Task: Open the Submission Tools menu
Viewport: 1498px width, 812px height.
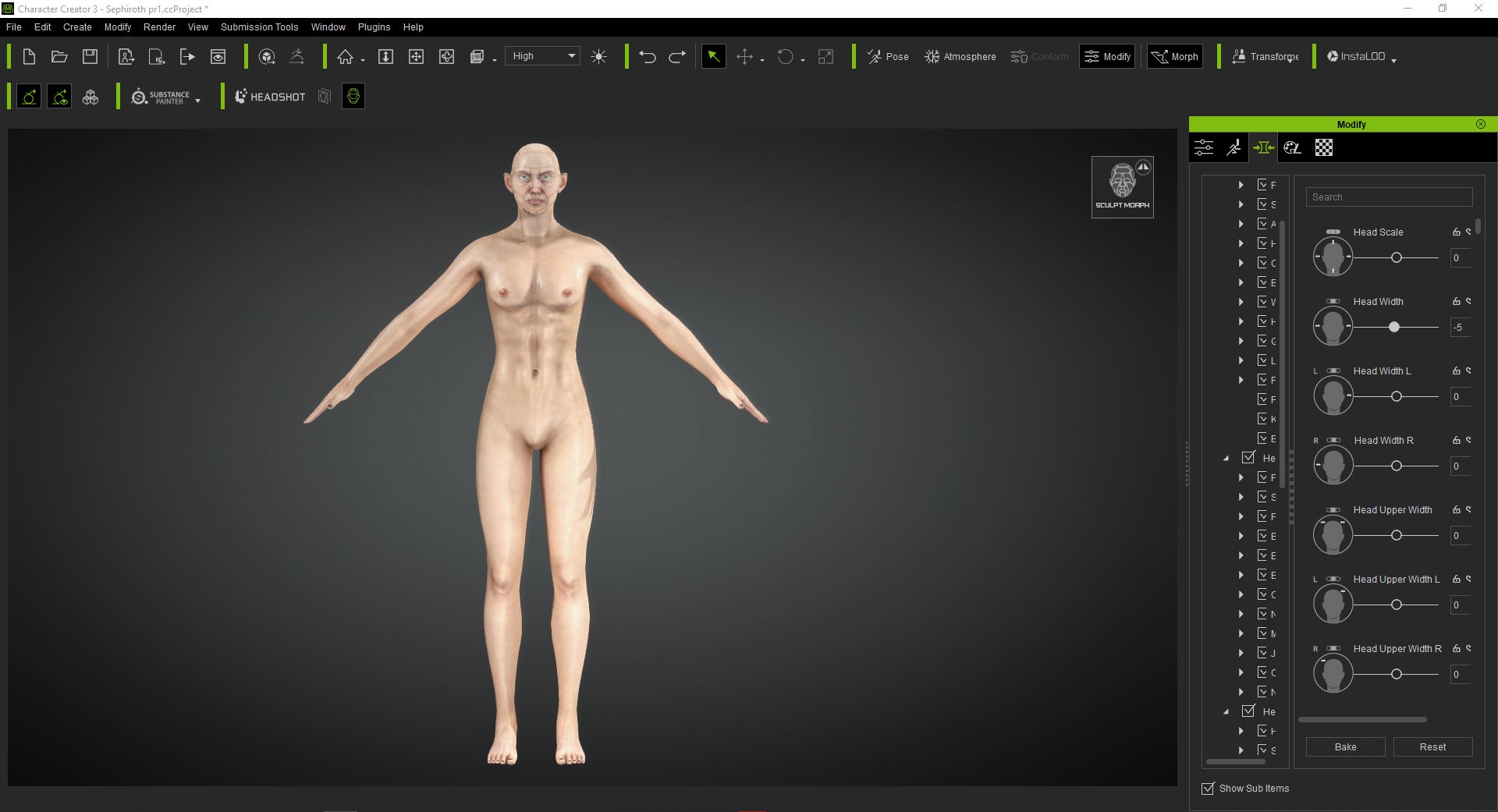Action: pyautogui.click(x=259, y=27)
